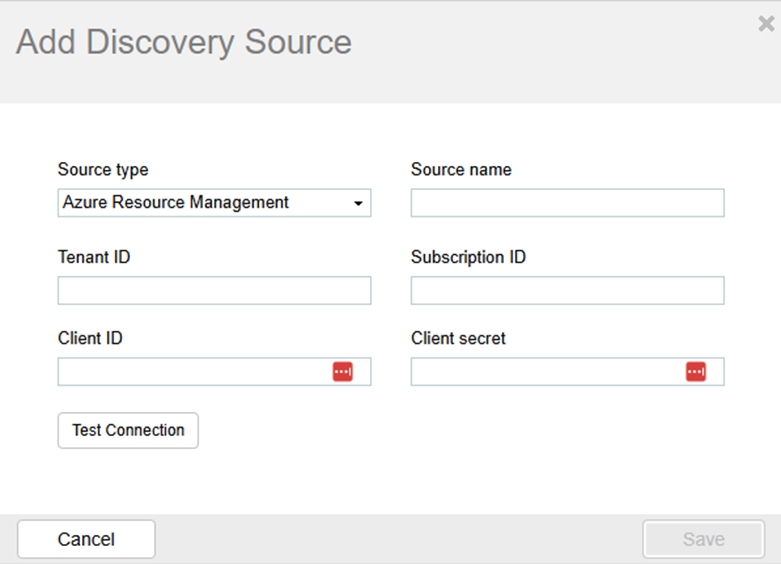Open the Source type dropdown arrow

click(358, 204)
